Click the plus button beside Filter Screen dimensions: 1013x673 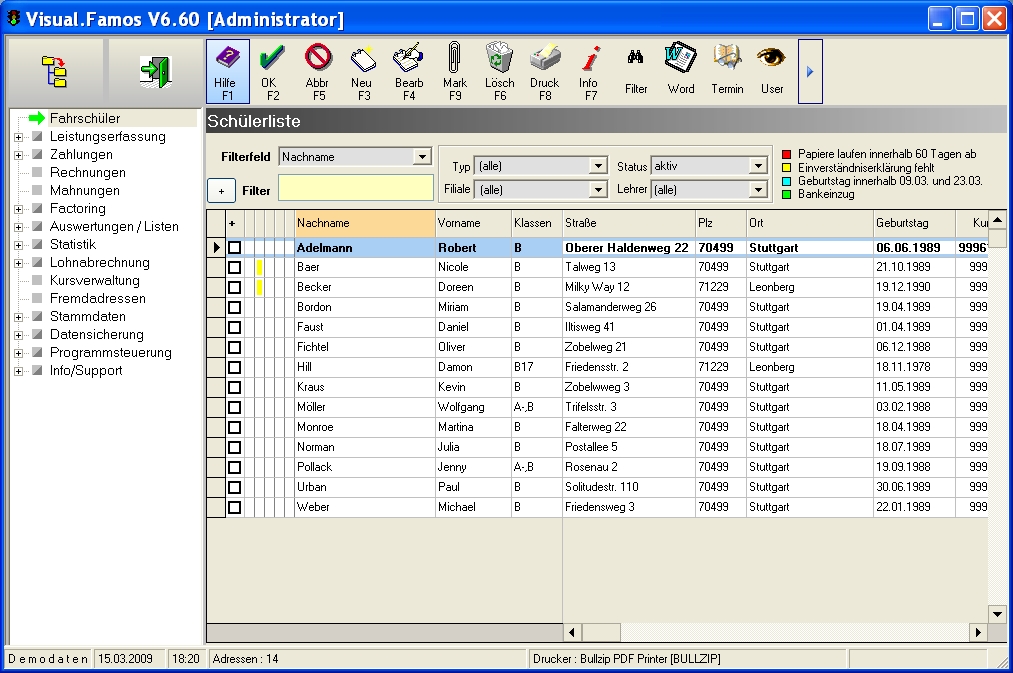221,190
